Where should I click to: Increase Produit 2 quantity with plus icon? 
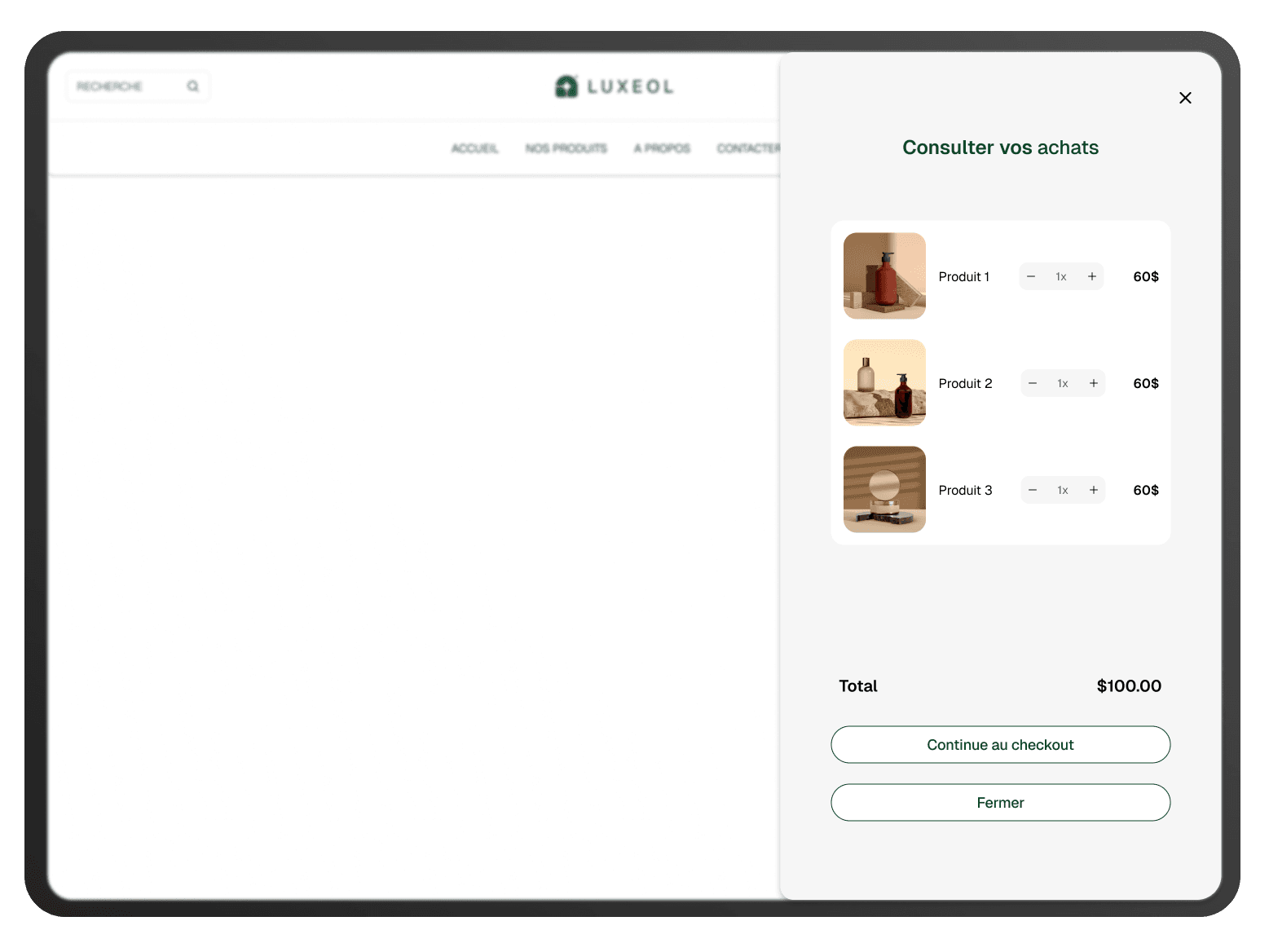[x=1094, y=383]
